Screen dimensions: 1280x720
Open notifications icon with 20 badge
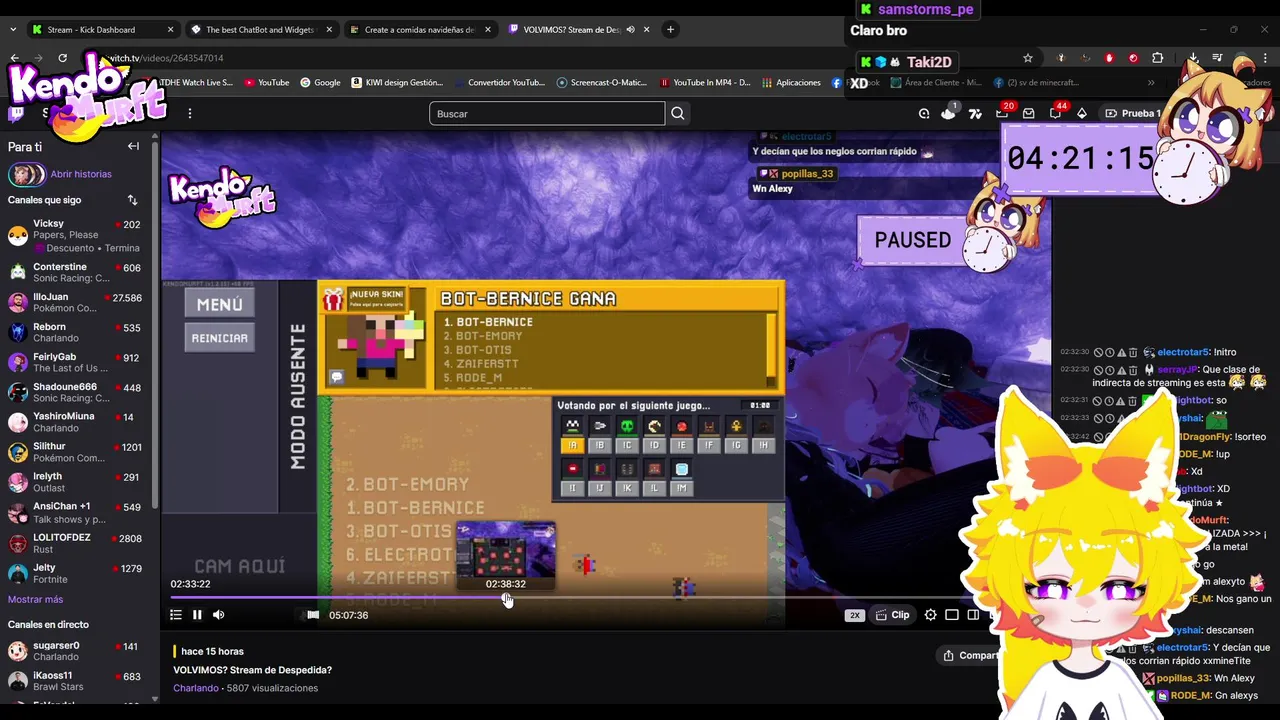click(1002, 113)
